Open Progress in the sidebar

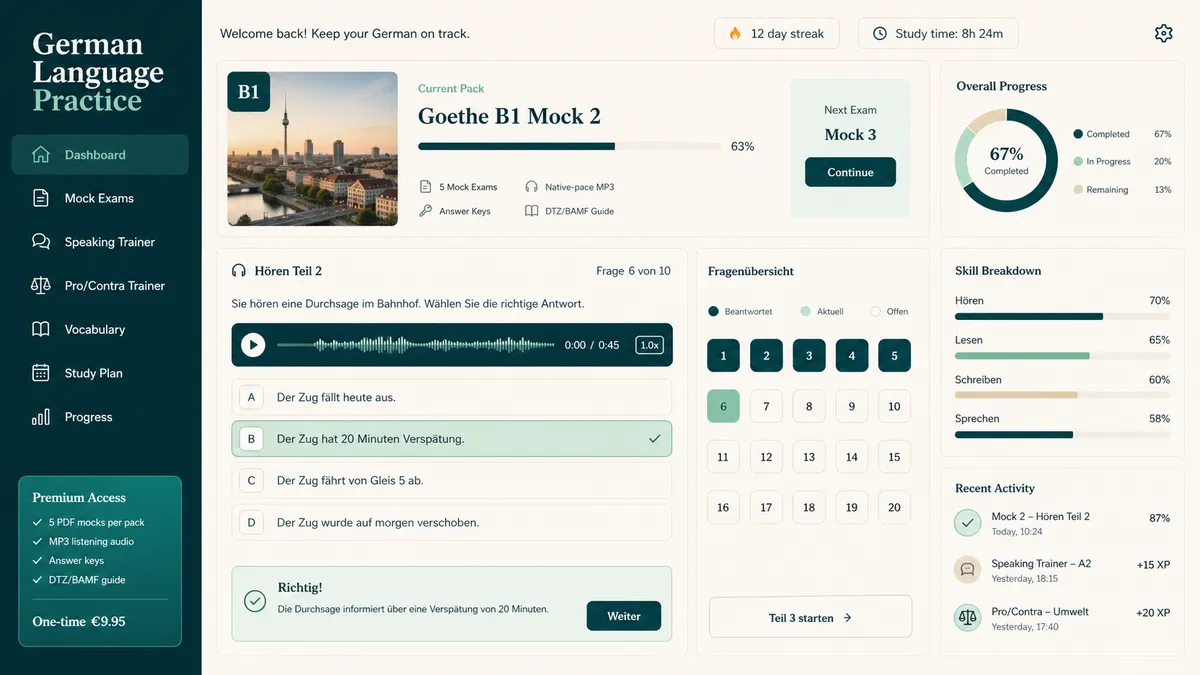coord(100,417)
